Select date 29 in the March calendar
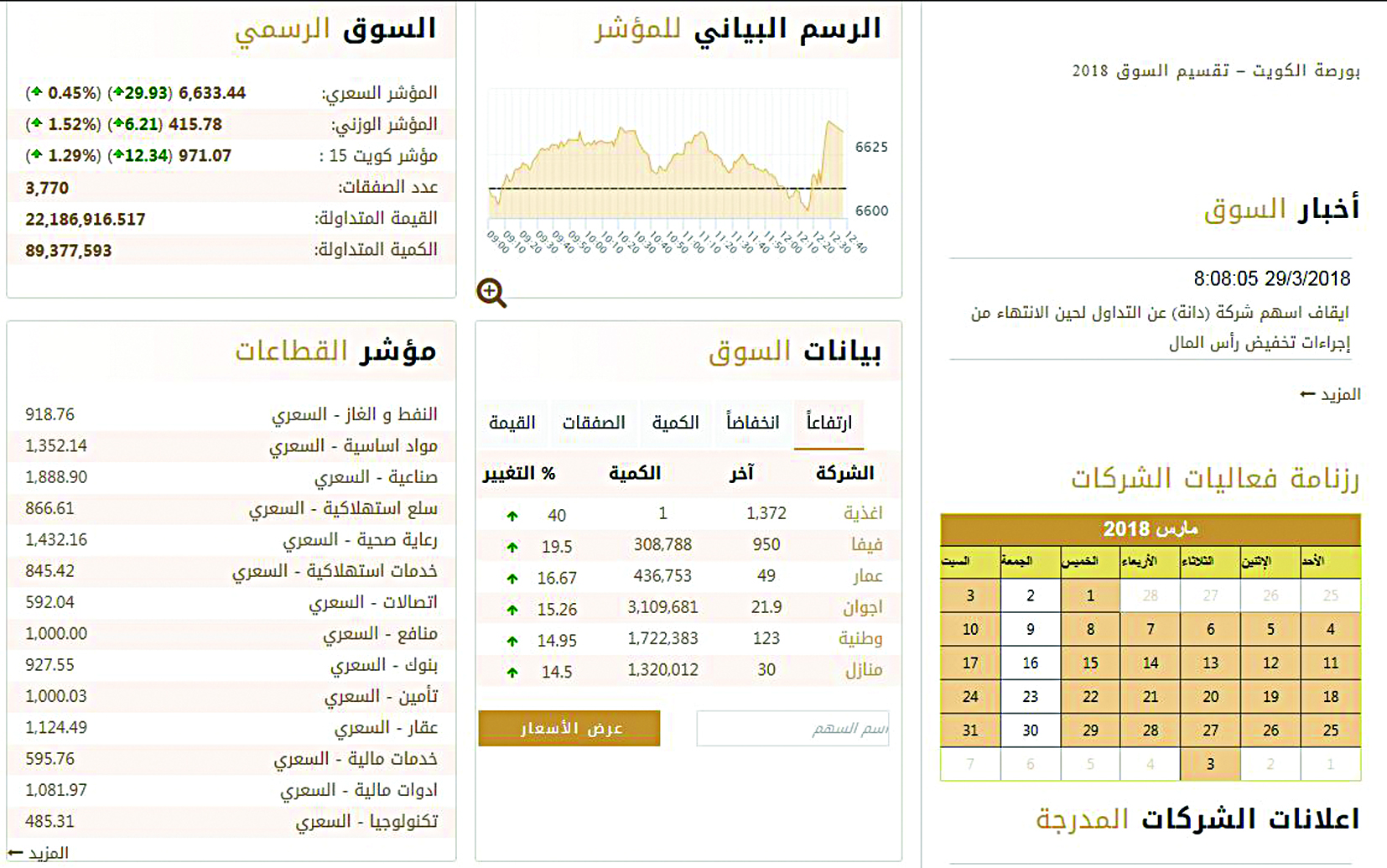This screenshot has width=1387, height=868. (x=1090, y=730)
